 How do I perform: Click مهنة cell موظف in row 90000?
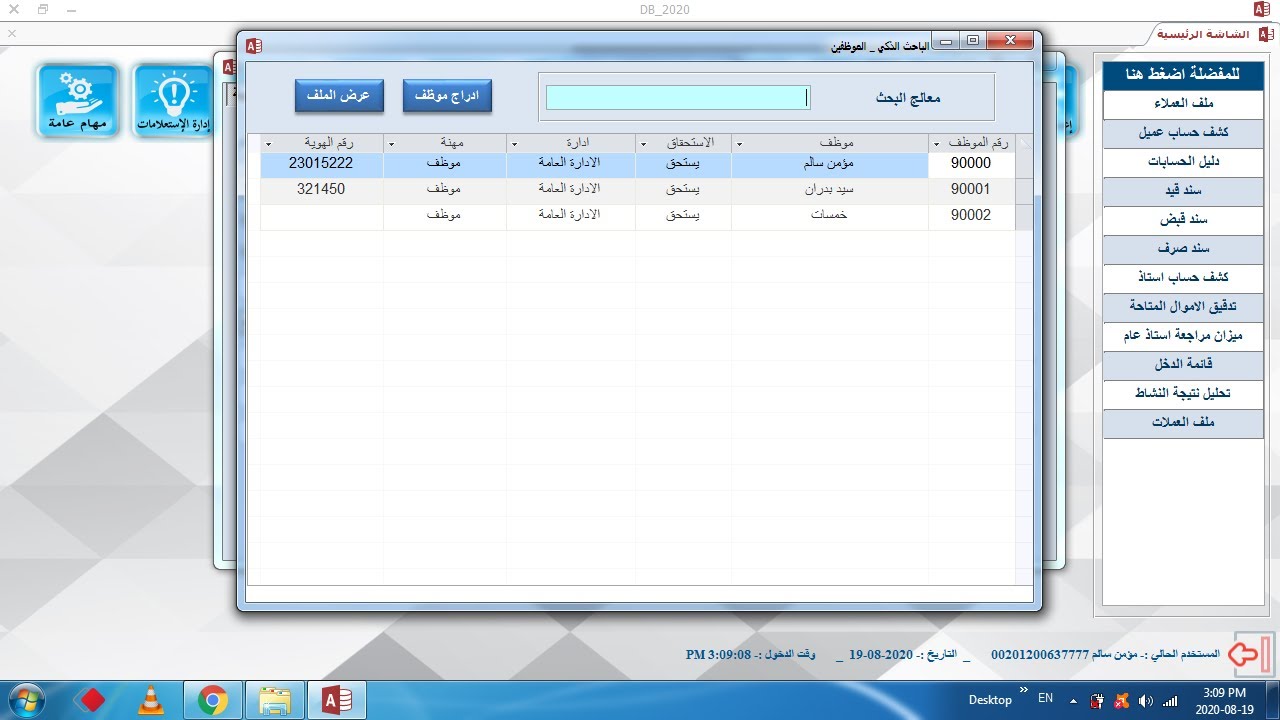(444, 164)
